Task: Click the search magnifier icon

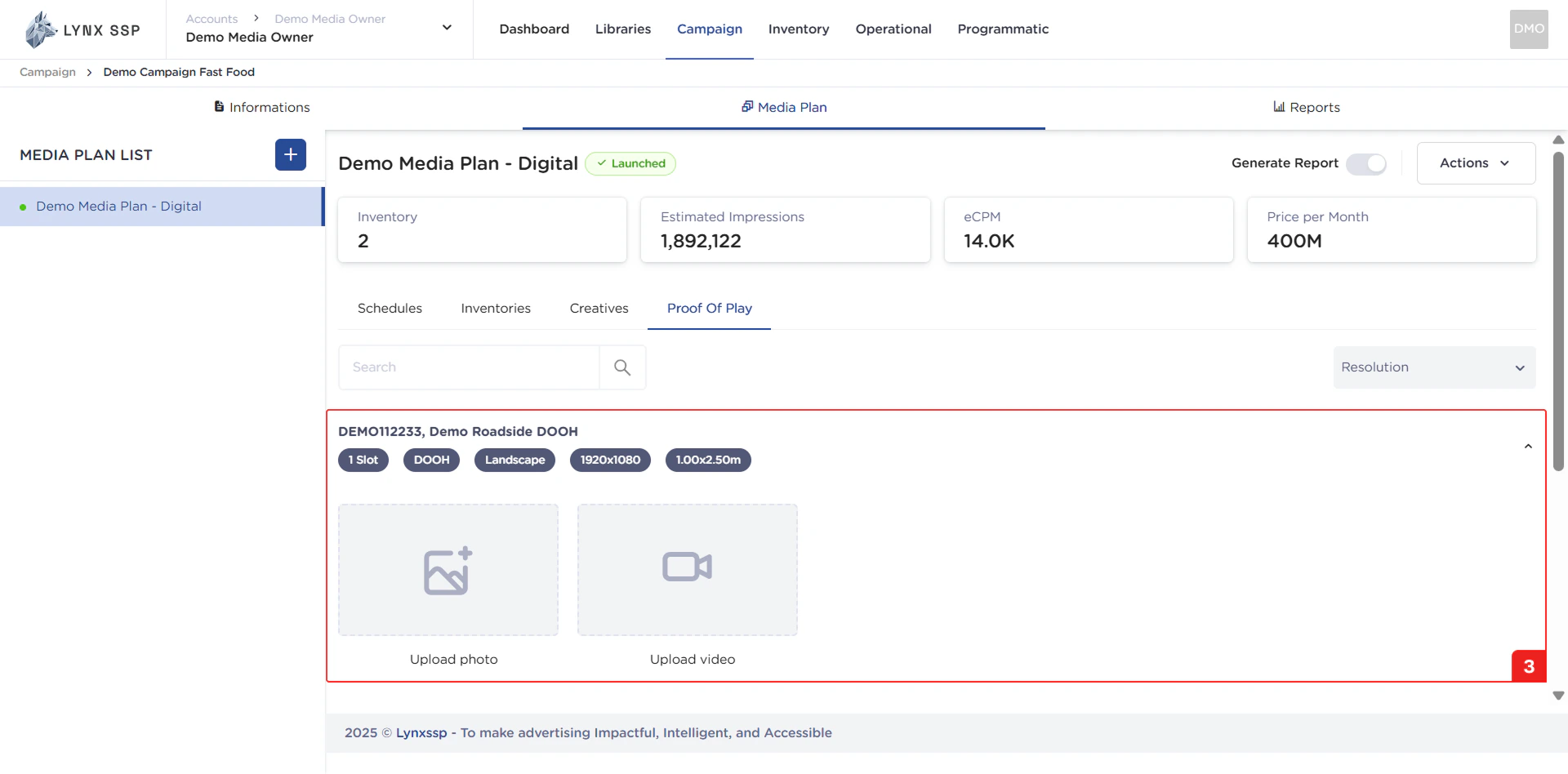Action: click(622, 367)
